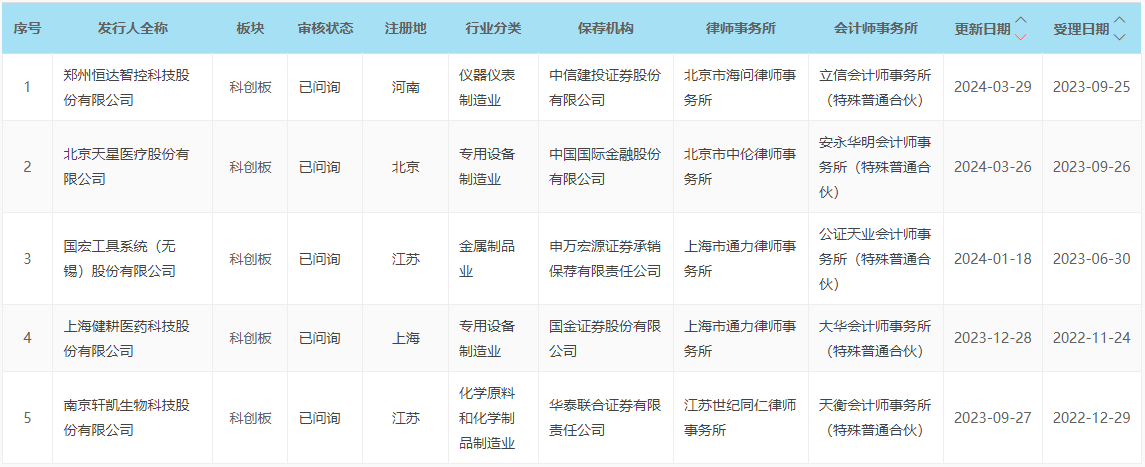1145x467 pixels.
Task: Click serial number 4 cell
Action: (27, 339)
